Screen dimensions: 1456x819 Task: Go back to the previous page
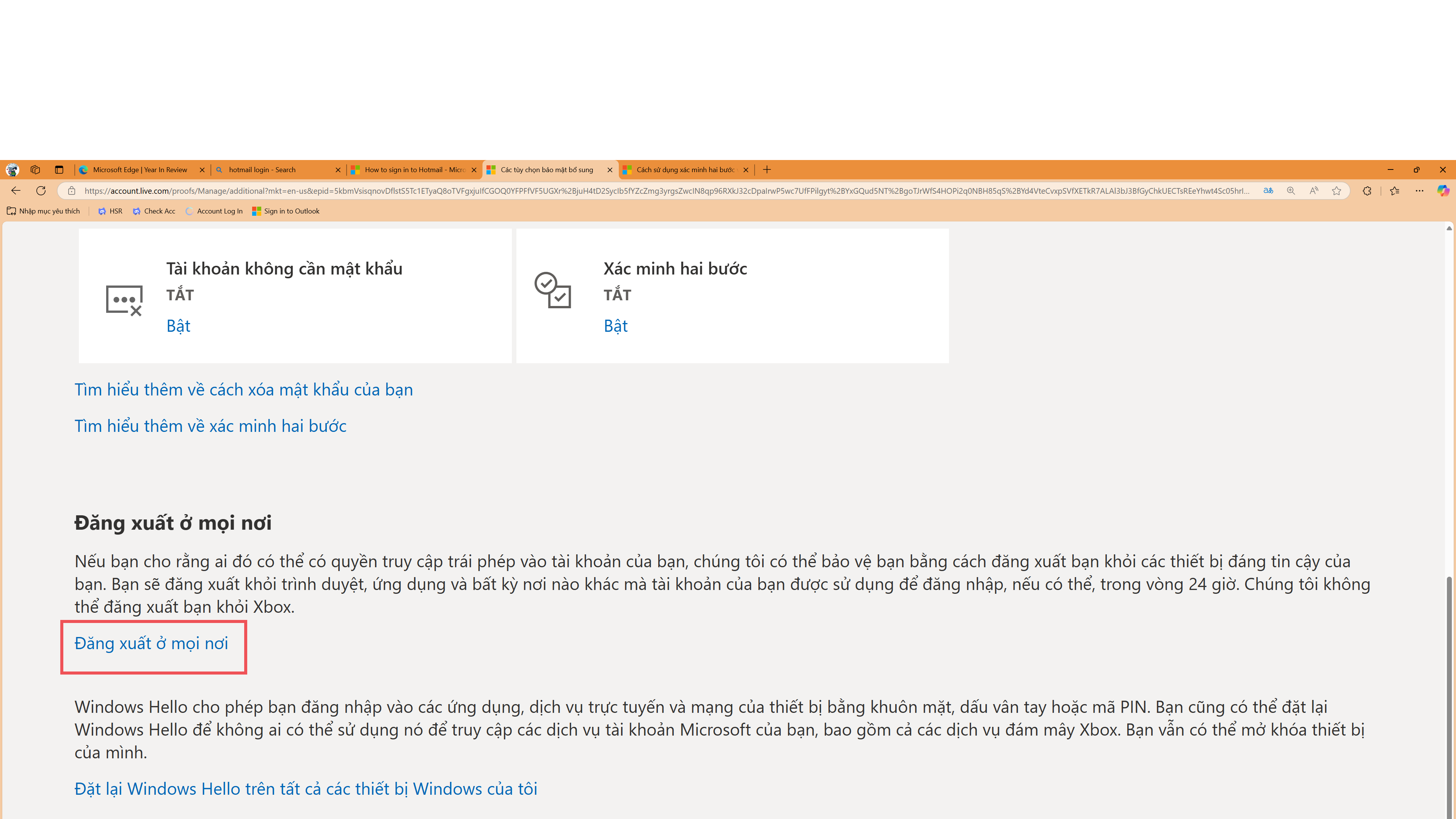point(16,190)
